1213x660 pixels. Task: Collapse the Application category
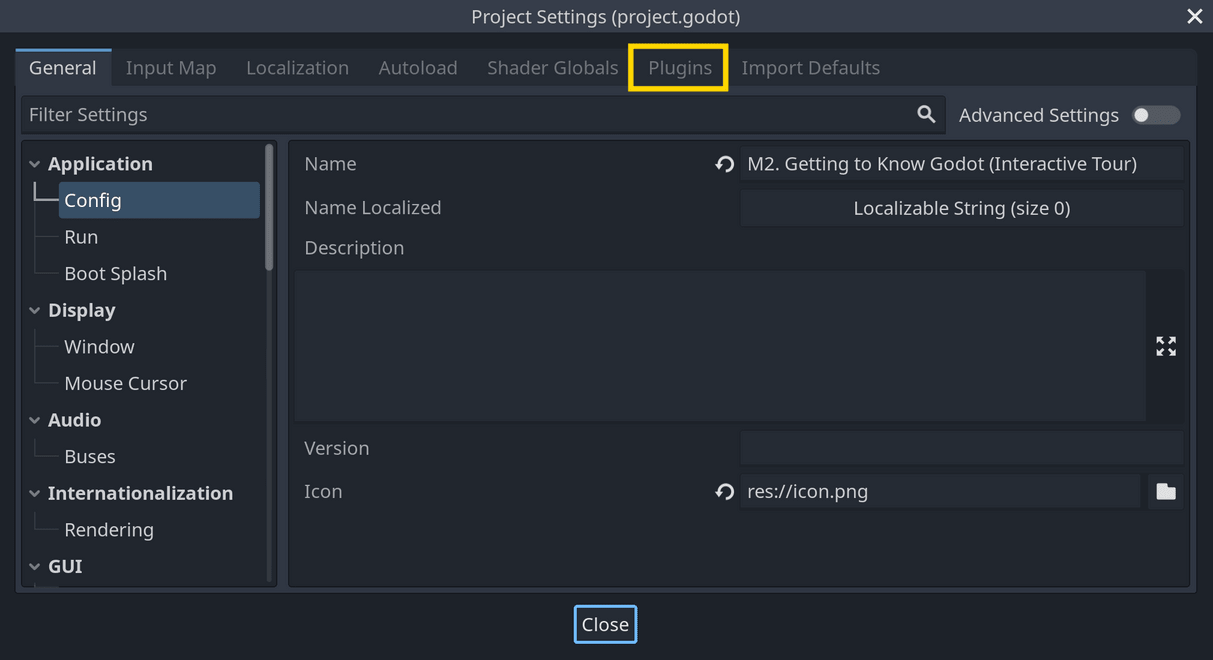[x=35, y=164]
